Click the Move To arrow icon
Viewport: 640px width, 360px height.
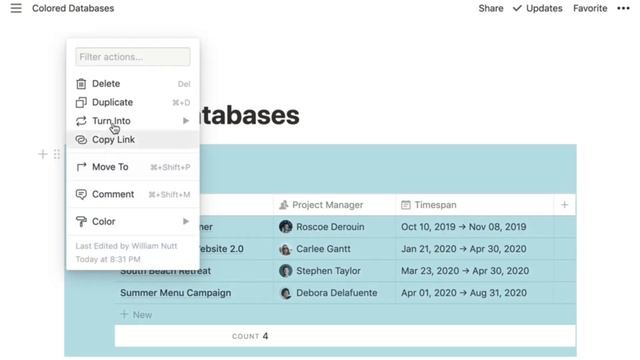pos(81,167)
